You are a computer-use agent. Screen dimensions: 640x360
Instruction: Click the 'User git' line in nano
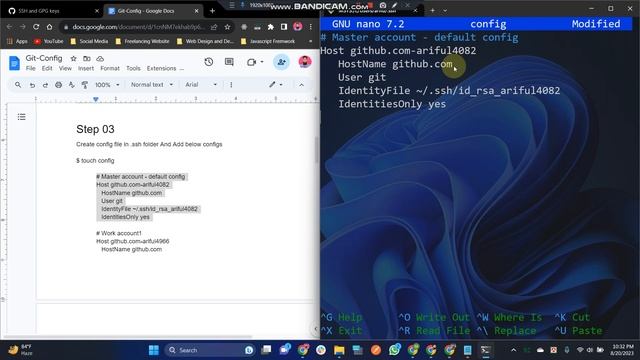[x=362, y=77]
